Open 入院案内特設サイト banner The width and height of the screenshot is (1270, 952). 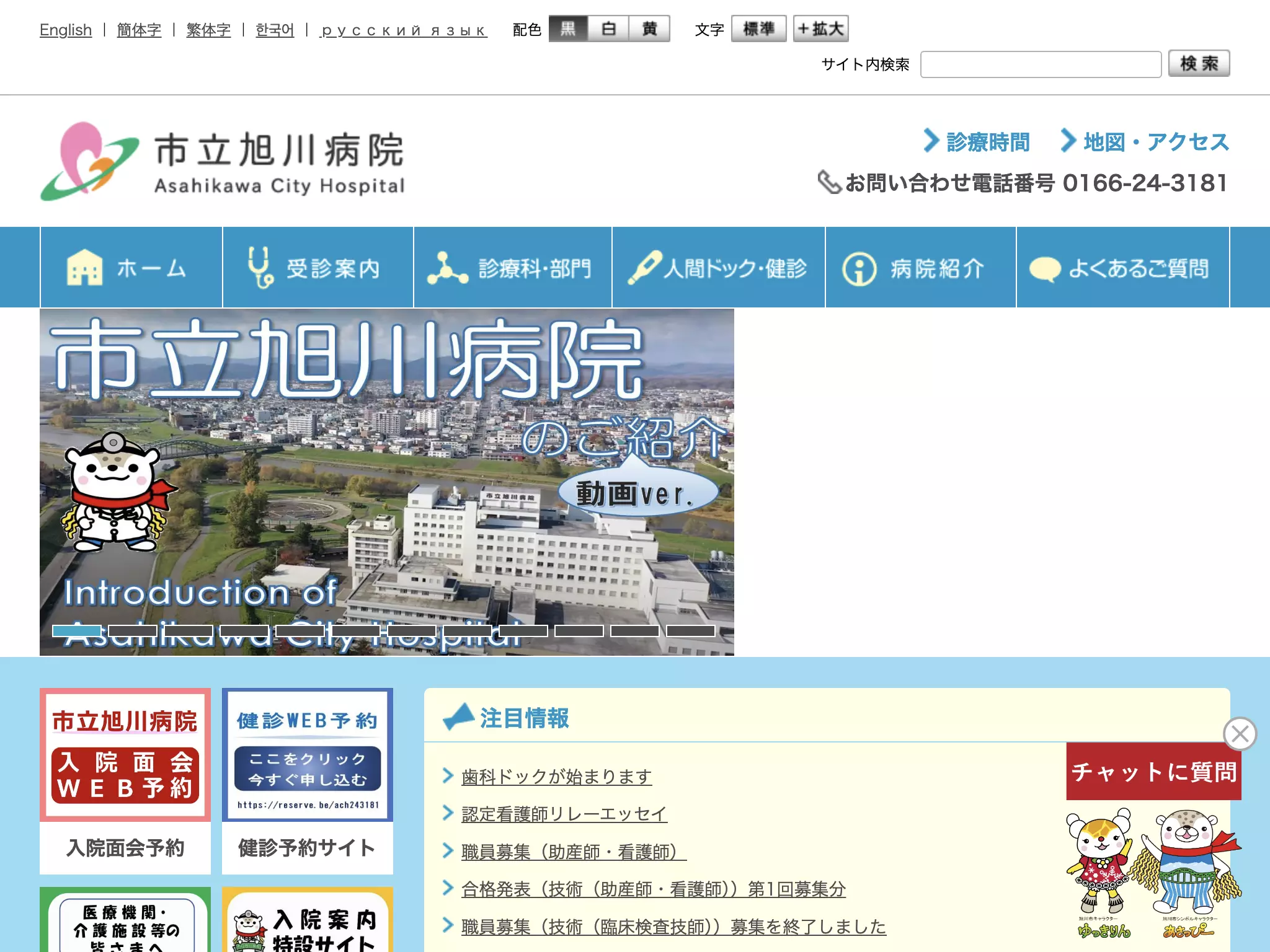pos(308,920)
